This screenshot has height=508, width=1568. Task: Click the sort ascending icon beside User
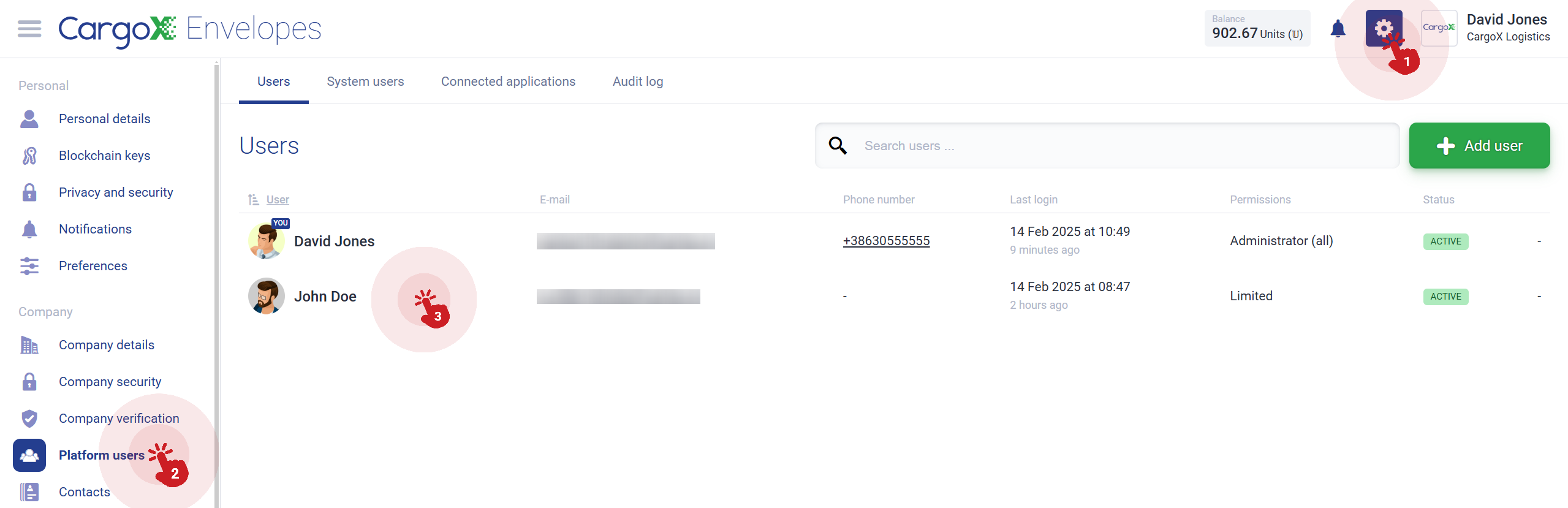[x=253, y=200]
